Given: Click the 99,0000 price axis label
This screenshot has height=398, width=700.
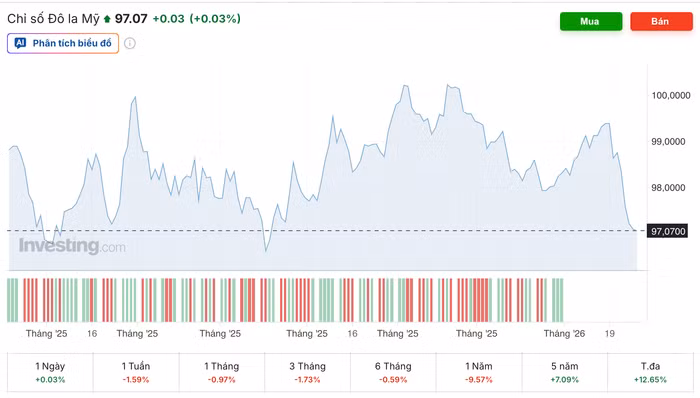Looking at the screenshot, I should pos(668,141).
